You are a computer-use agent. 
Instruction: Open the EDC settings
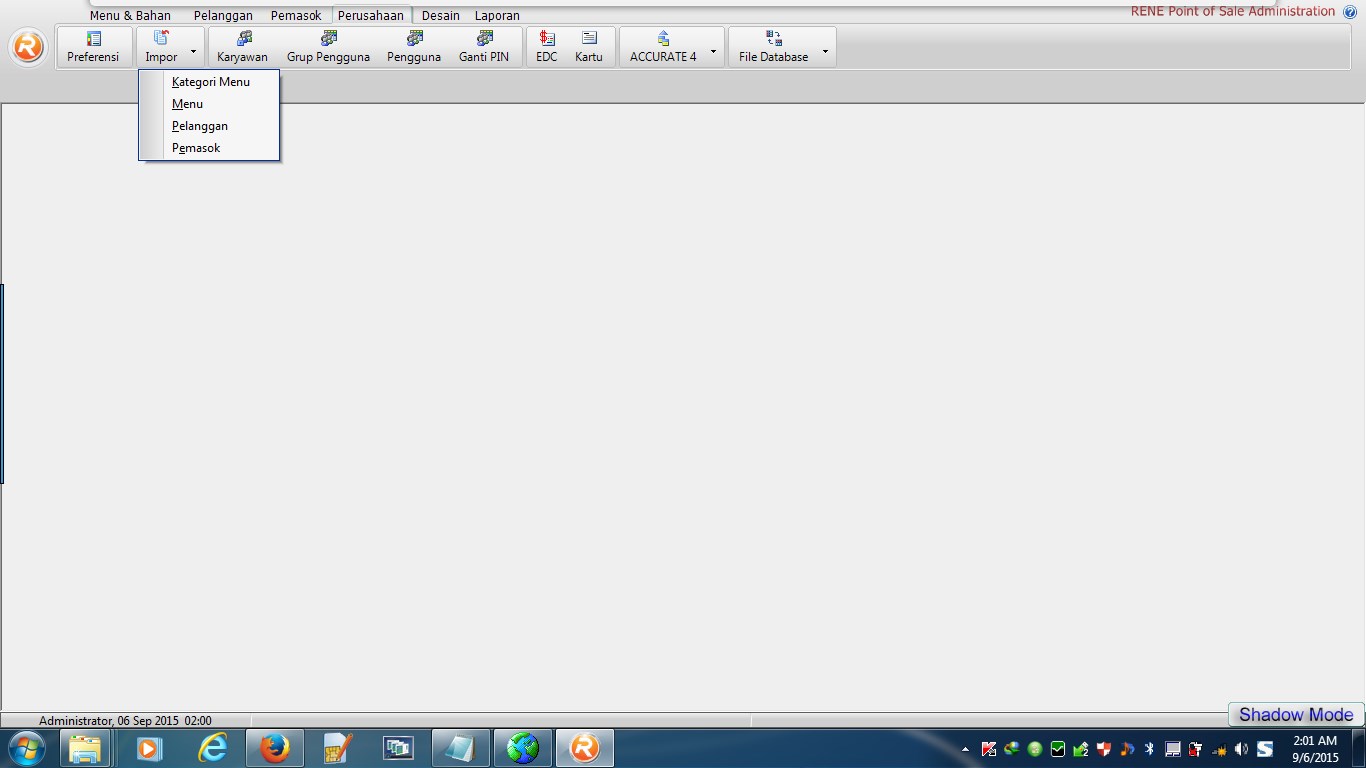[547, 47]
